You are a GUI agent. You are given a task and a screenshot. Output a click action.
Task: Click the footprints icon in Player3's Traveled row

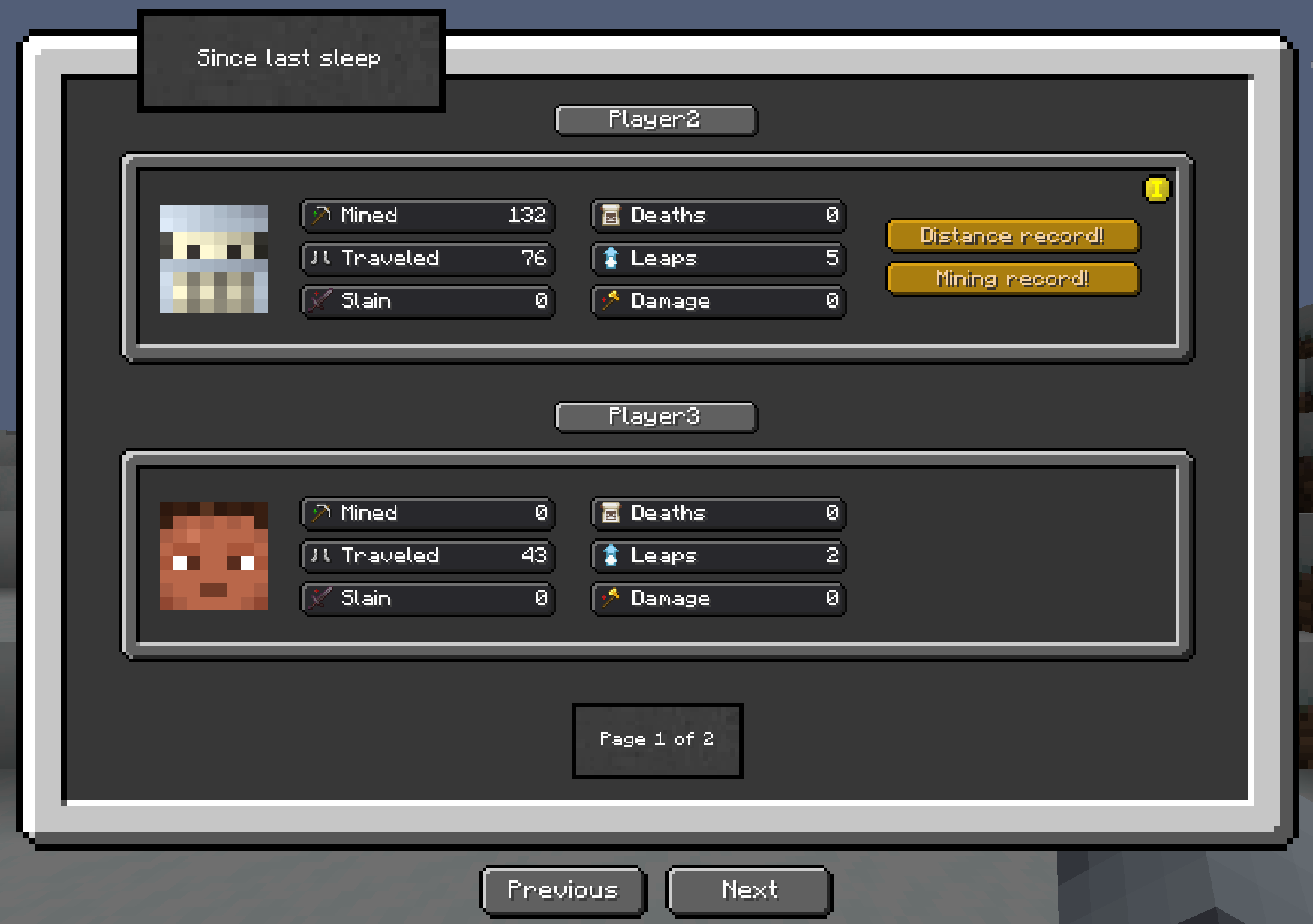coord(321,556)
